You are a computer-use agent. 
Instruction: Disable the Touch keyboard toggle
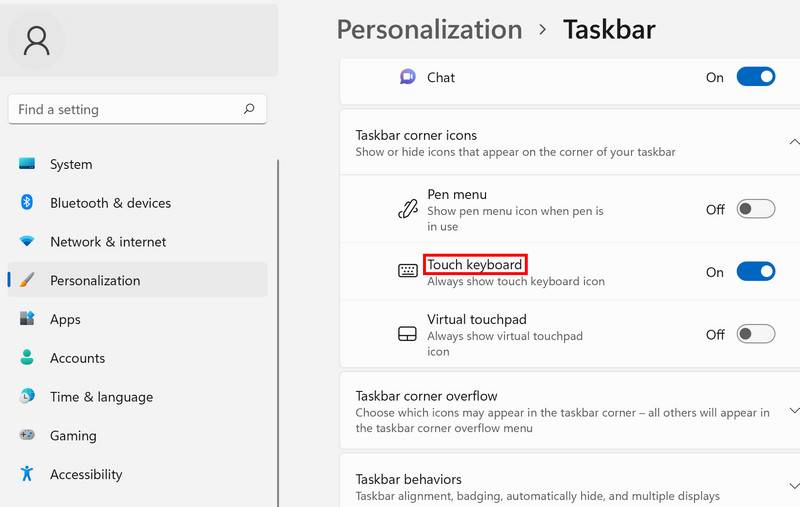[x=756, y=271]
